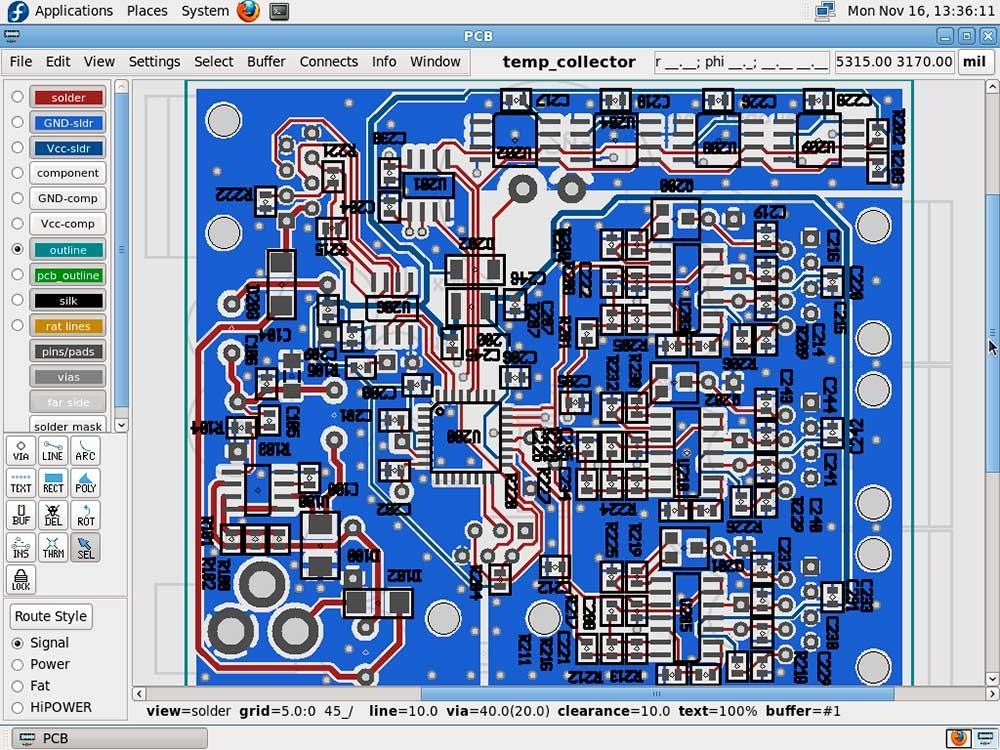Toggle vias visibility button
1000x750 pixels.
tap(68, 377)
